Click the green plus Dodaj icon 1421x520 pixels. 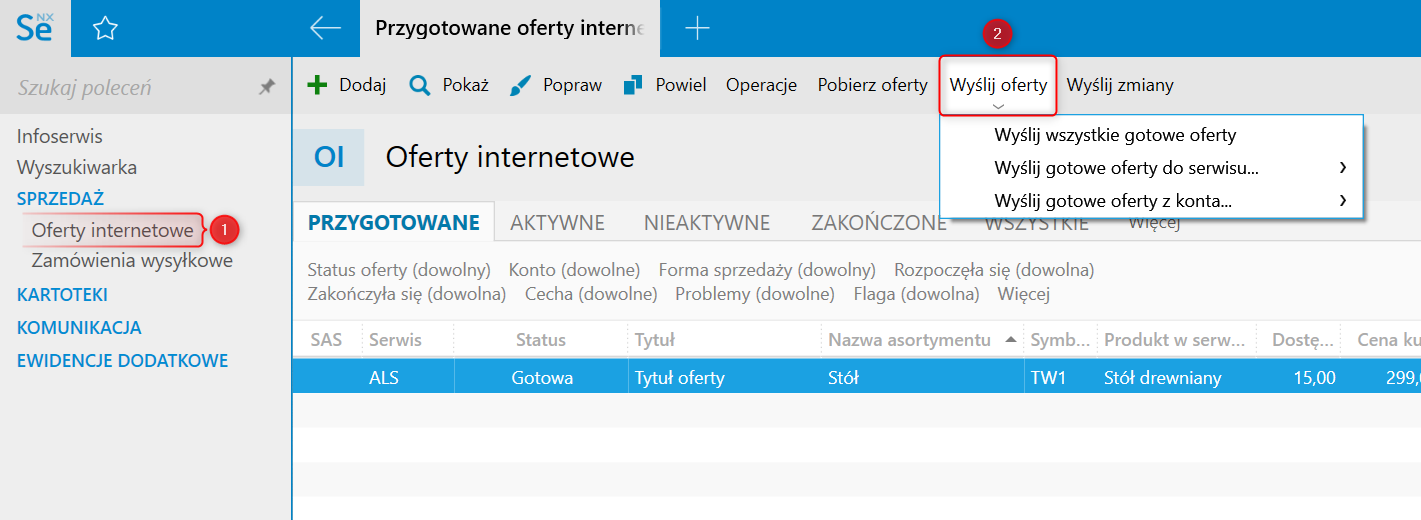317,85
